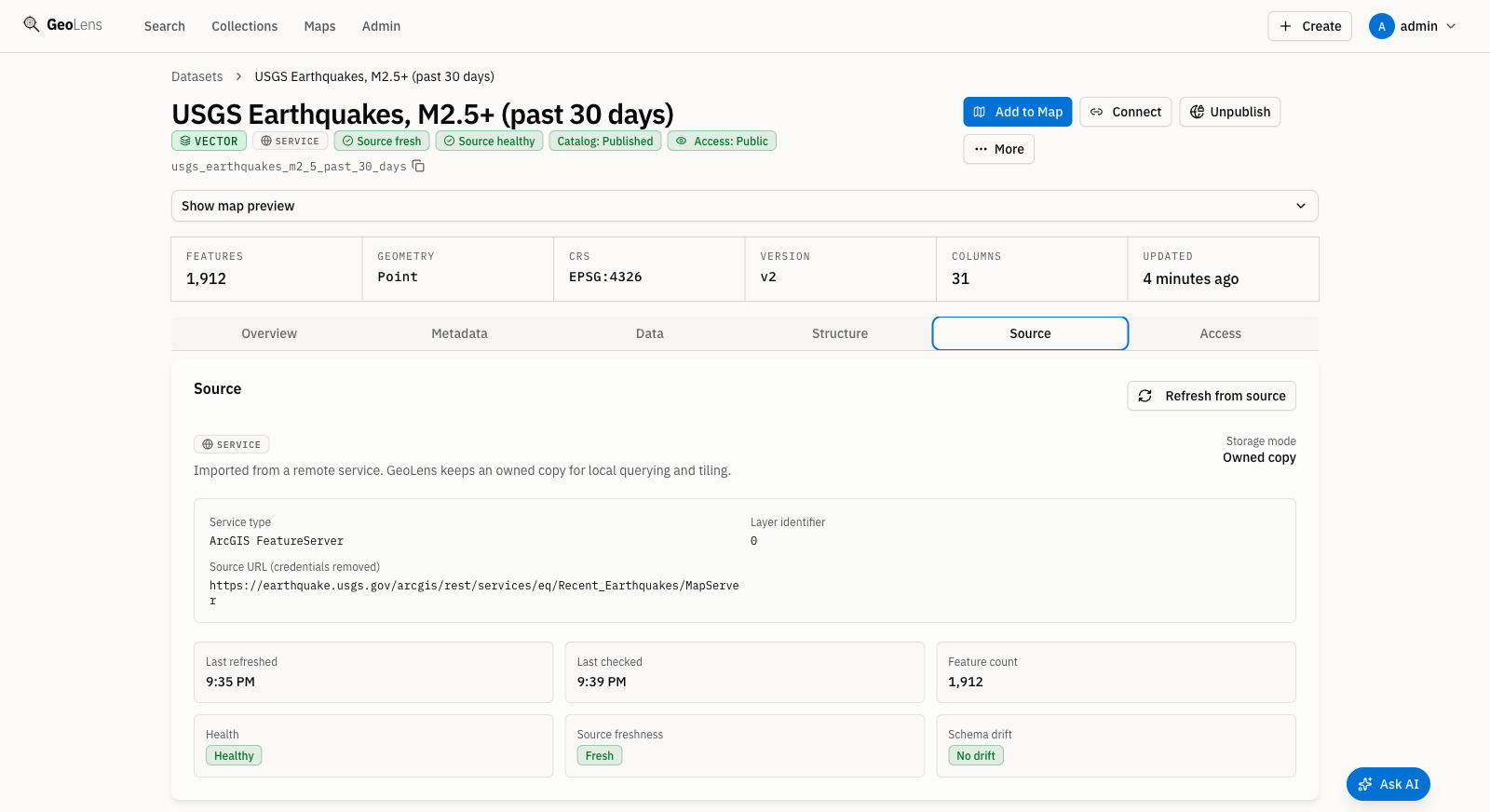Click the Add to Map button
This screenshot has width=1490, height=812.
point(1018,112)
